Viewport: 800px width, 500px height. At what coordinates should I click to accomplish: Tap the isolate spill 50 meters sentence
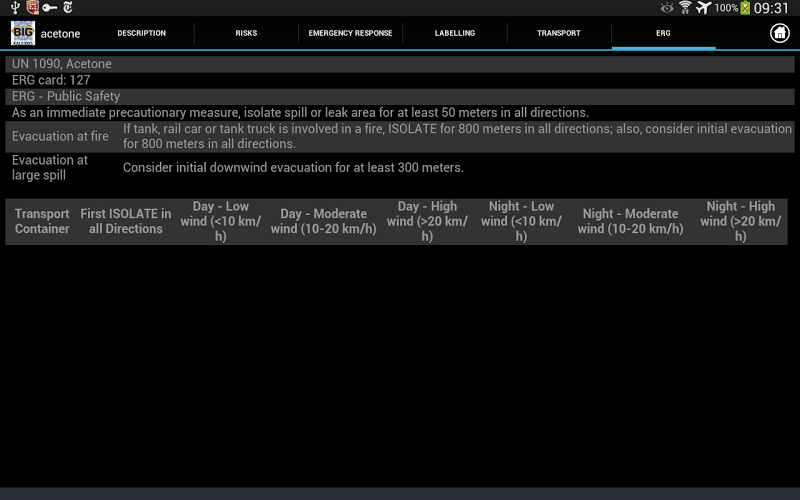pyautogui.click(x=300, y=112)
